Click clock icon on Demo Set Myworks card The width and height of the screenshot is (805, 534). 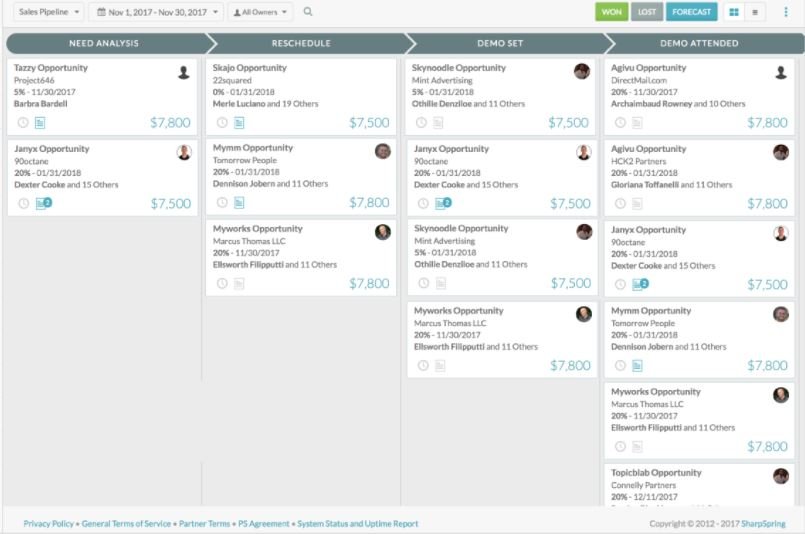click(423, 365)
